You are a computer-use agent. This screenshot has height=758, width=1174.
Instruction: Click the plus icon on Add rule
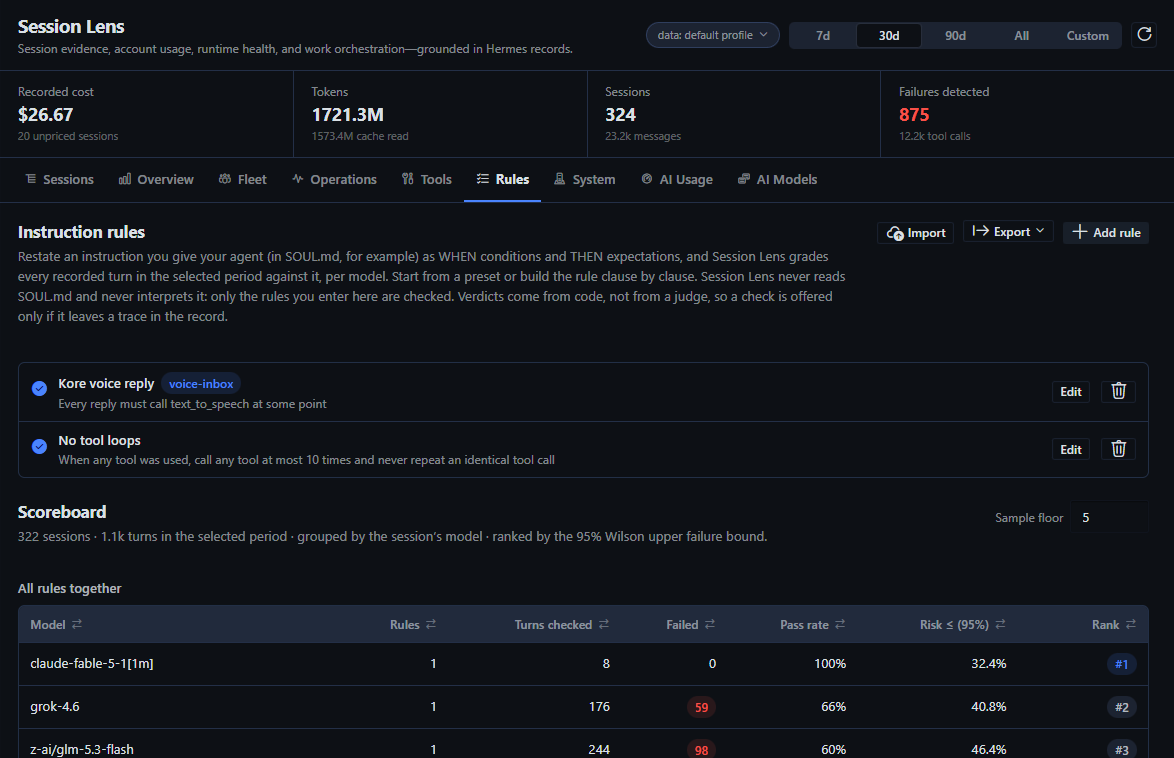coord(1080,231)
